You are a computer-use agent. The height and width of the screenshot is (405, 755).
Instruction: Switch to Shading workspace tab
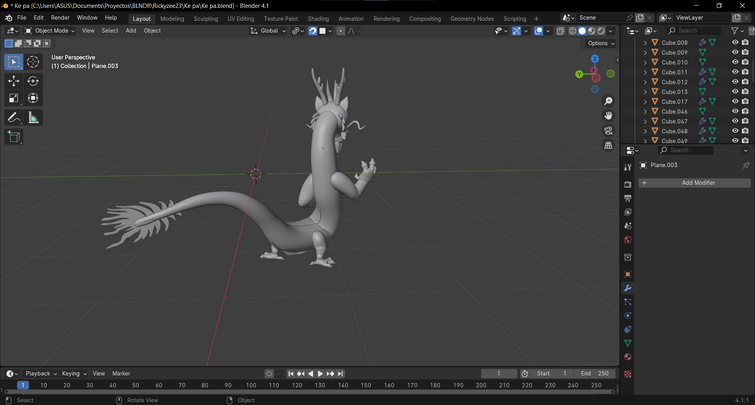tap(318, 19)
